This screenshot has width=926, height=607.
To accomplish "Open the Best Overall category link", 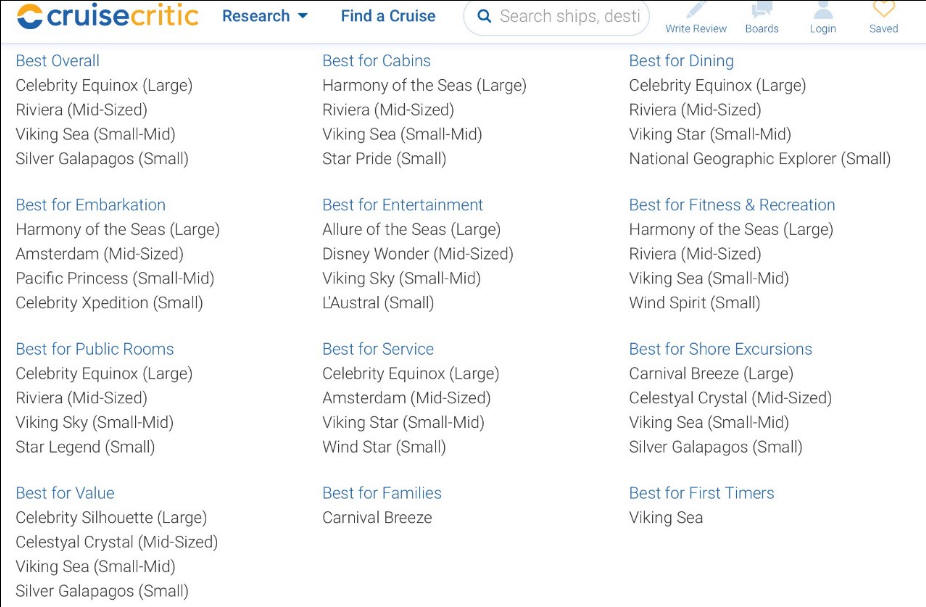I will coord(57,61).
